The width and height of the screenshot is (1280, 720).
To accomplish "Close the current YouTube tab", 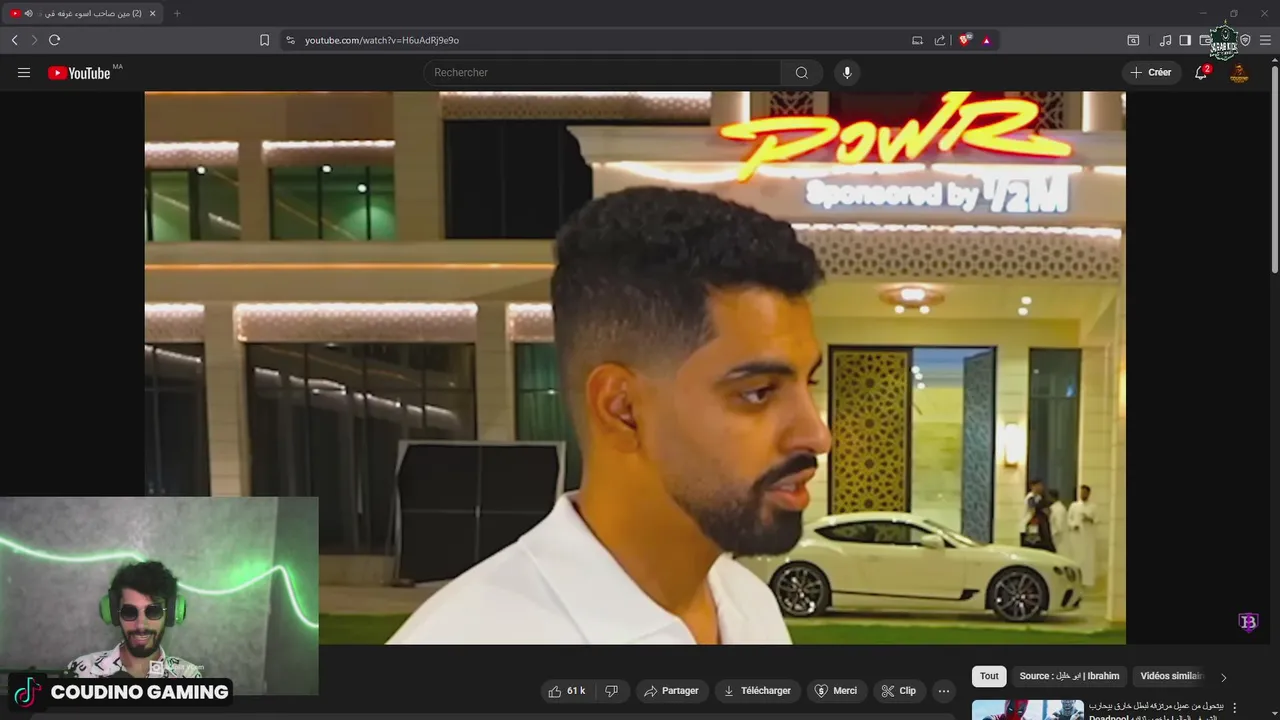I will (x=153, y=13).
